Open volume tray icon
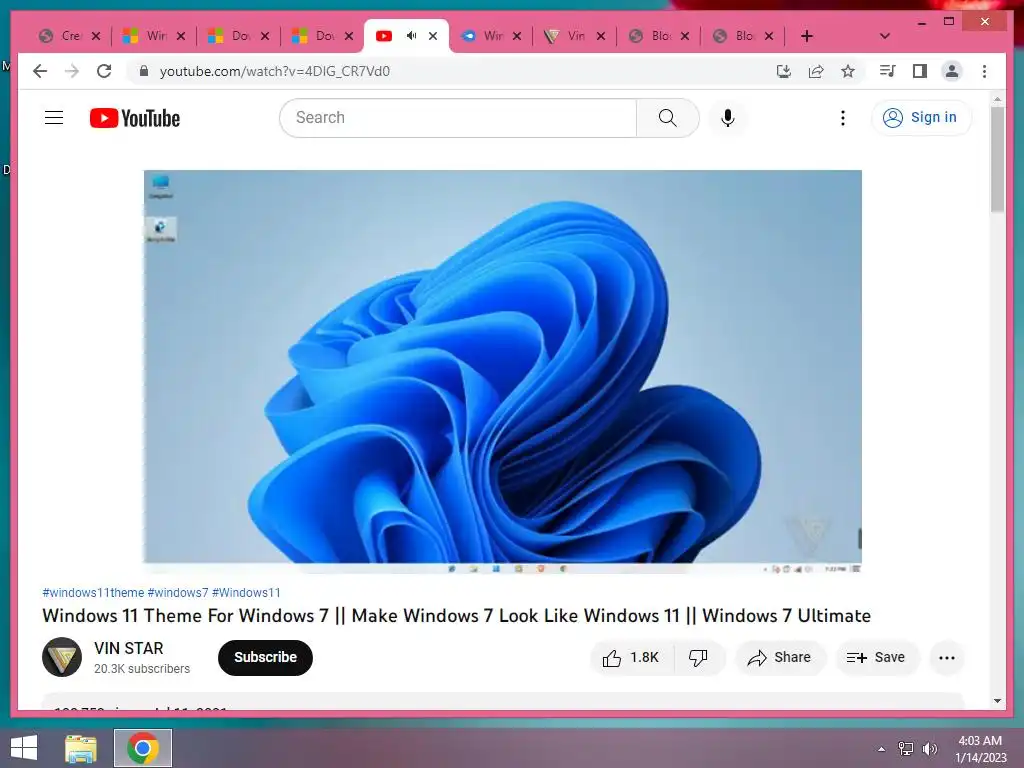 pos(930,749)
